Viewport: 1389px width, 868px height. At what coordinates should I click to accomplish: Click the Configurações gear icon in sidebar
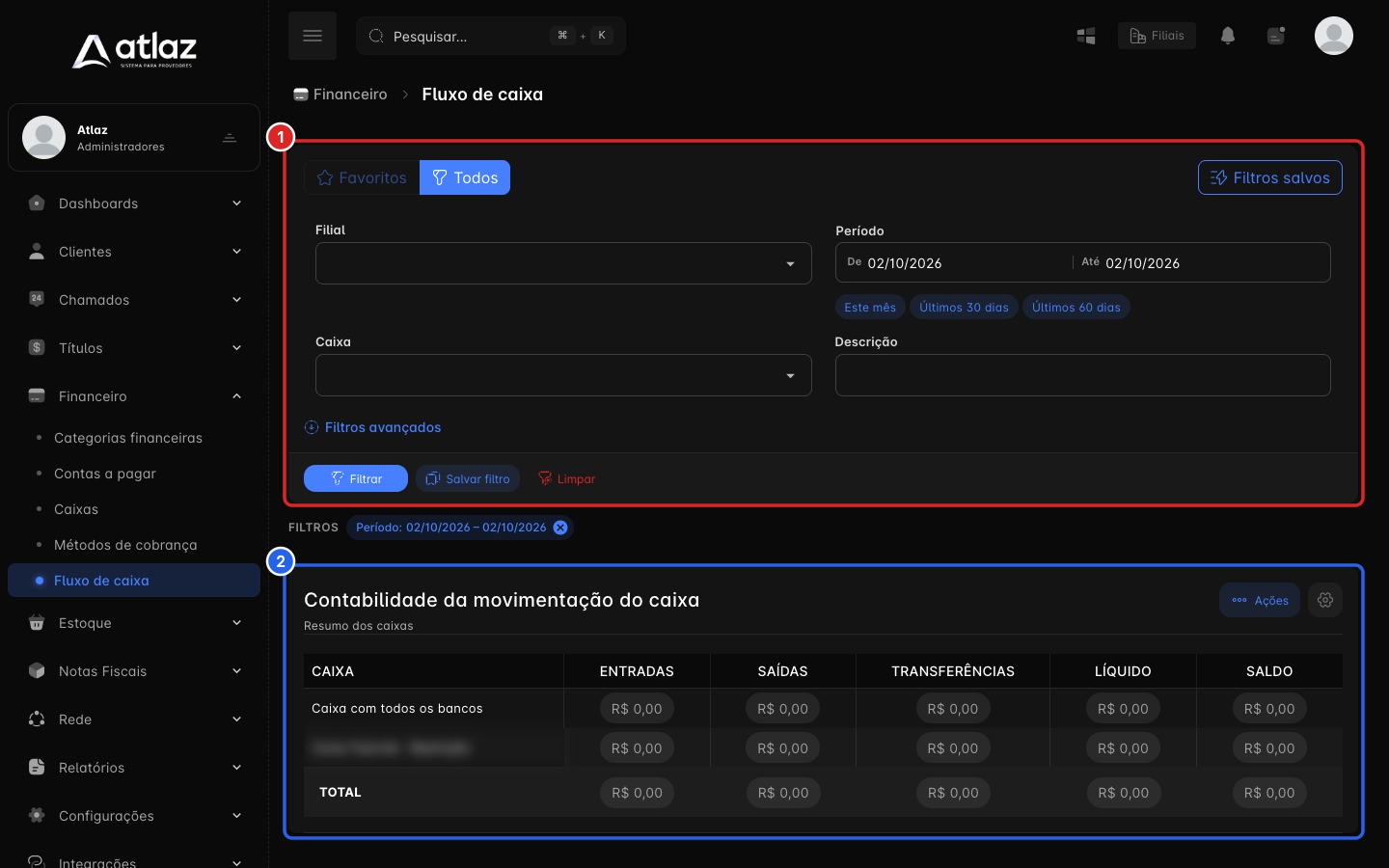click(37, 815)
